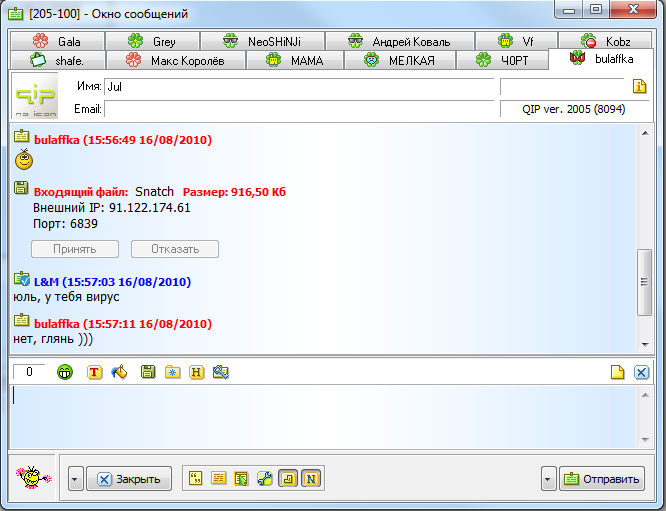The image size is (666, 511).
Task: Select the bulaffka tab
Action: 601,59
